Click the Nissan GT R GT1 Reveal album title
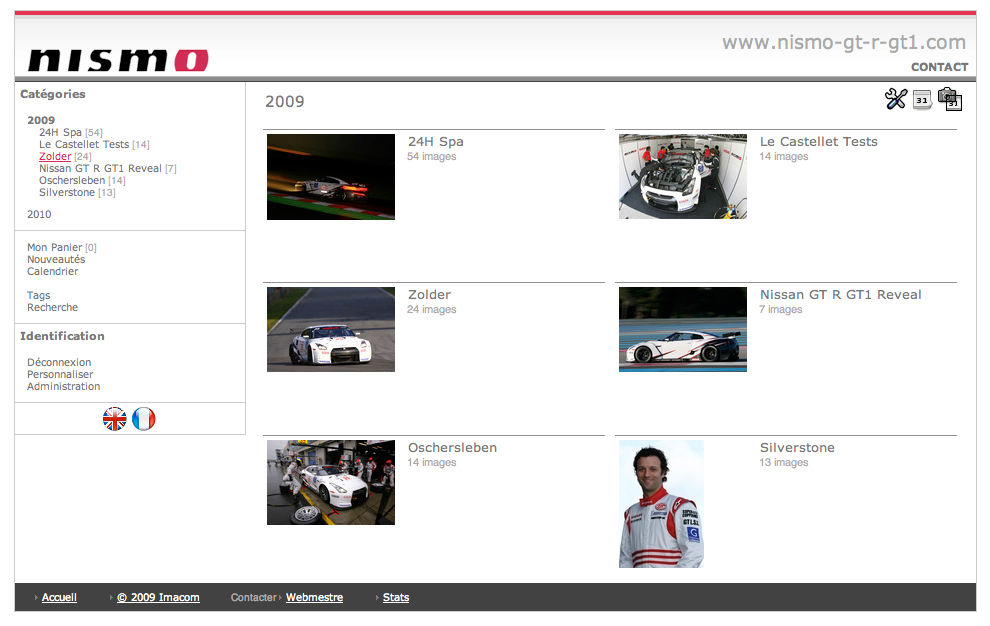Screen dimensions: 990x626 840,294
